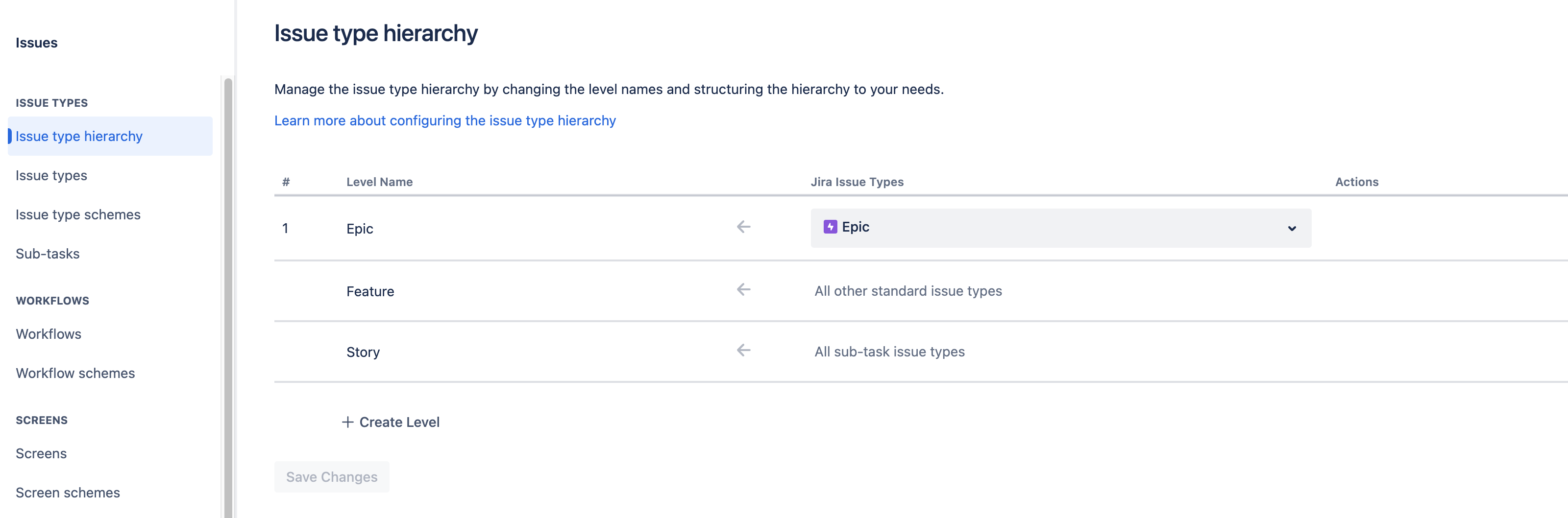Click the Create Level option

399,422
